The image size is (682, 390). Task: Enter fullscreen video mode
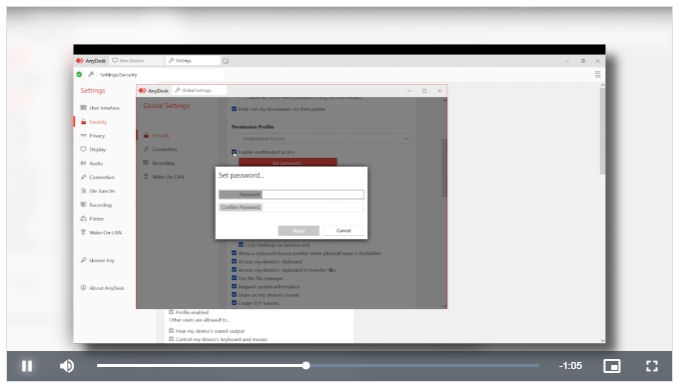(x=652, y=366)
